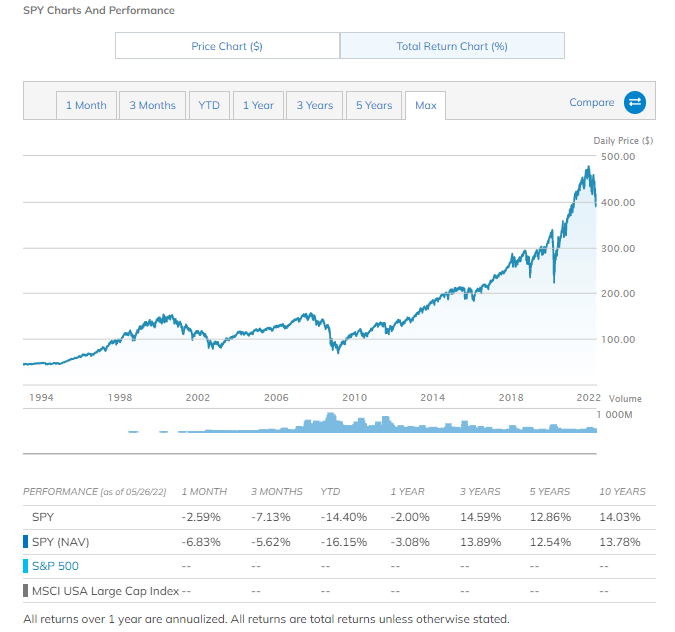Click the Daily Price ($) axis label
Screen dimensions: 675x632
click(623, 141)
